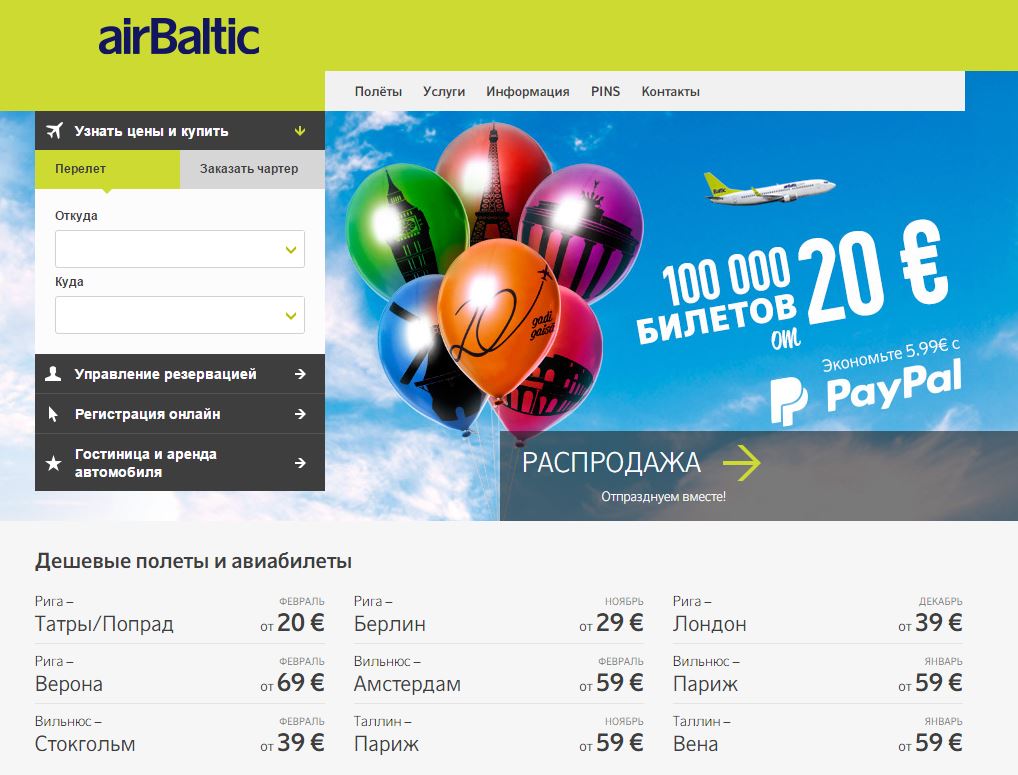
Task: Open the Полёты menu
Action: point(378,92)
